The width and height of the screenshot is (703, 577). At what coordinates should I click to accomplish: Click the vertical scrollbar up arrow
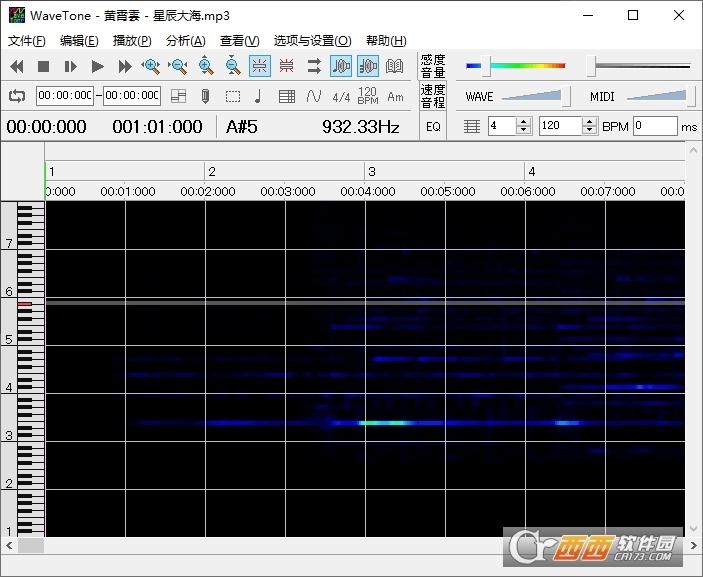(x=693, y=150)
